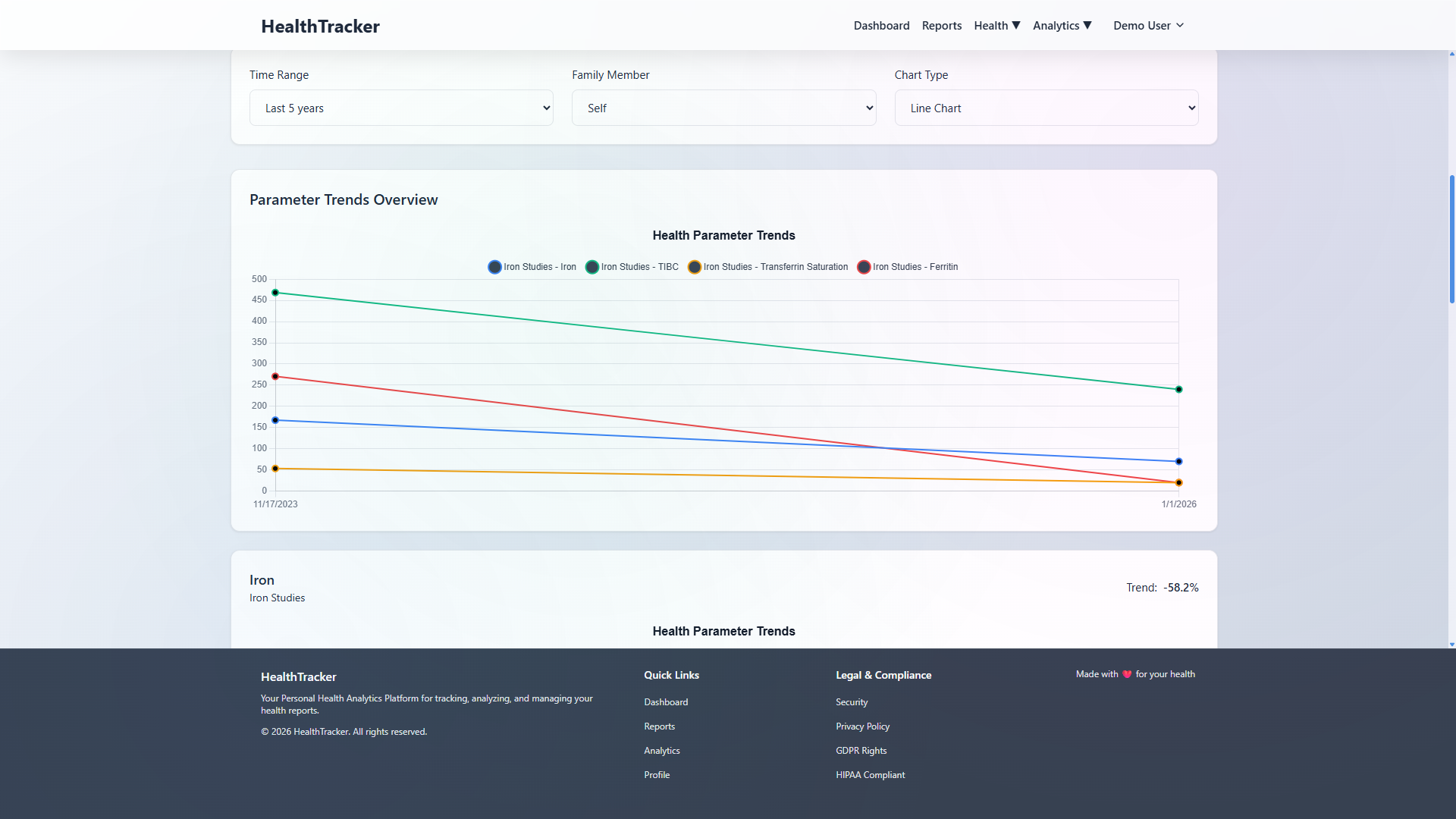Open the Family Member dropdown

[723, 108]
